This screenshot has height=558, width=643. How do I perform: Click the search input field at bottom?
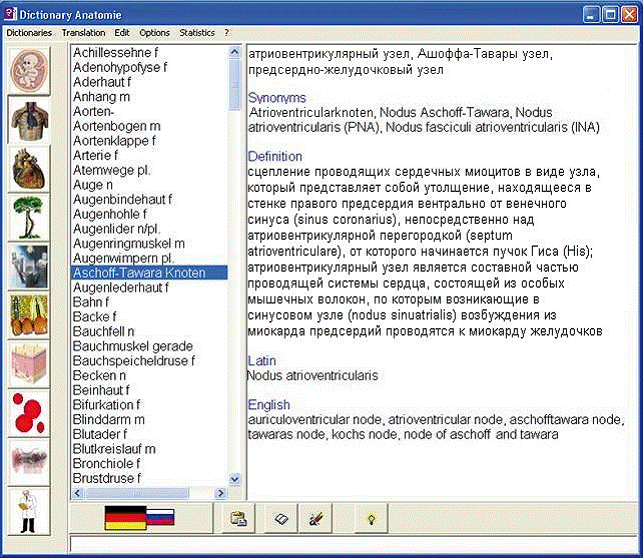click(x=353, y=544)
